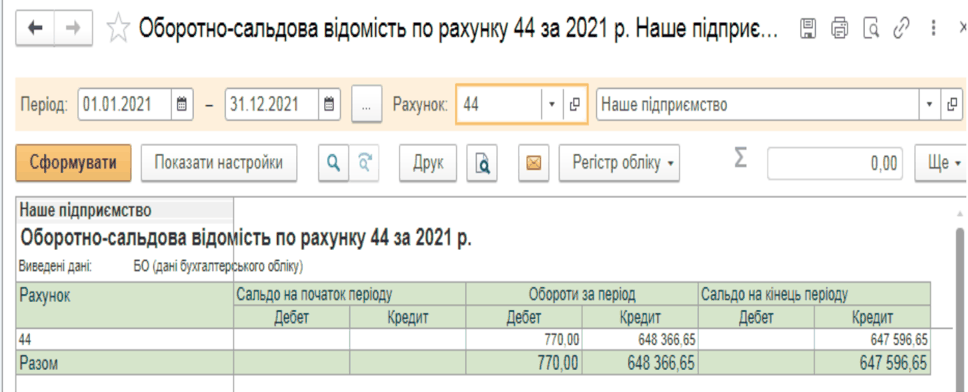Viewport: 968px width, 392px height.
Task: Expand the Наше підприємство organization dropdown
Action: point(929,105)
